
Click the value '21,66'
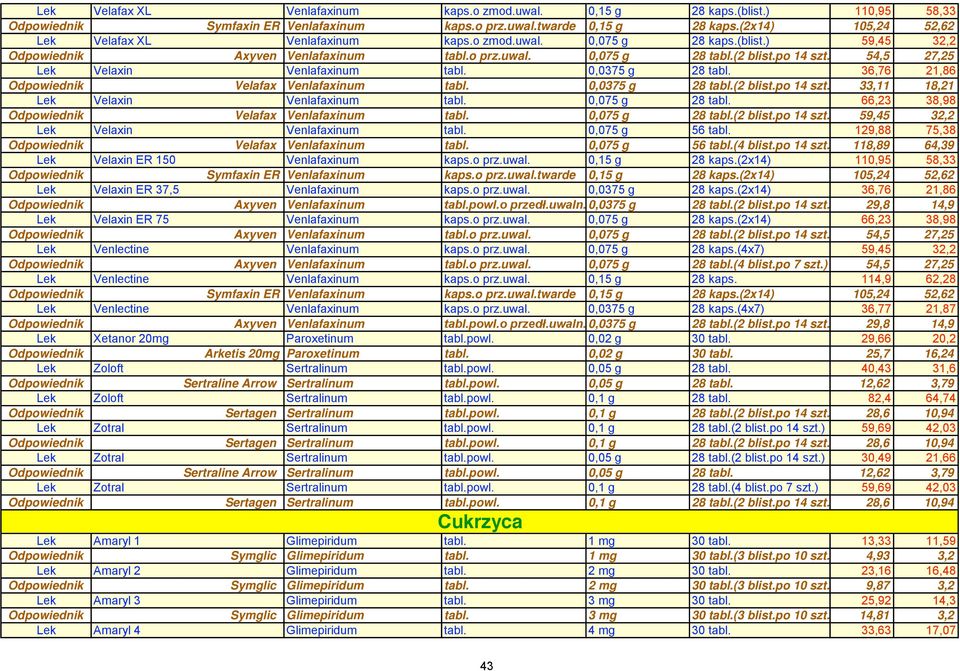click(940, 458)
